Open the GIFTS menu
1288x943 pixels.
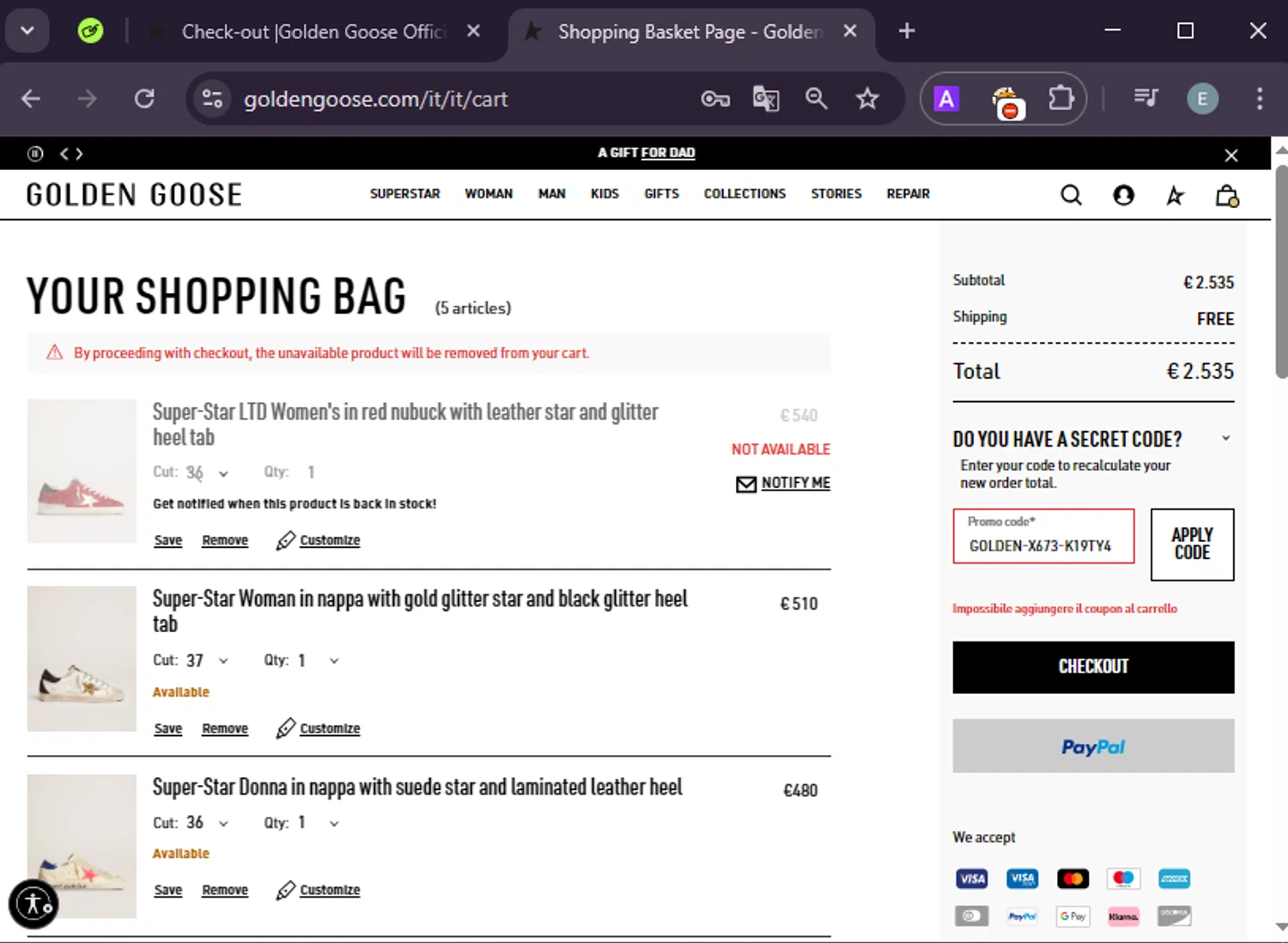click(x=662, y=194)
